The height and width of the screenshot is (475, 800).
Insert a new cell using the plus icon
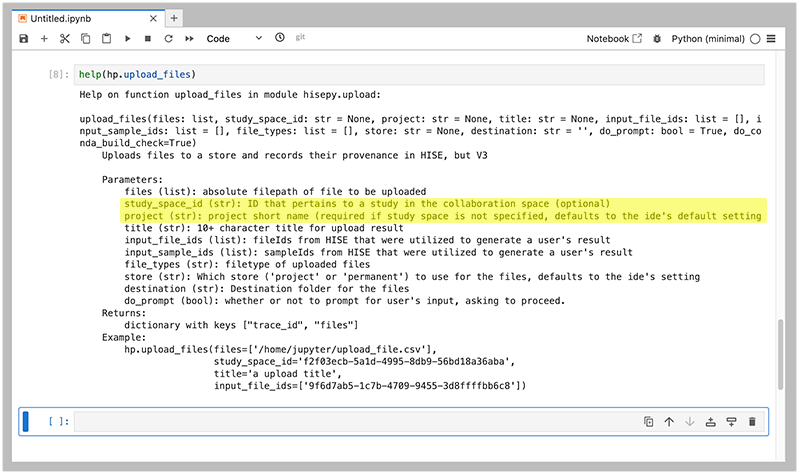pyautogui.click(x=44, y=39)
